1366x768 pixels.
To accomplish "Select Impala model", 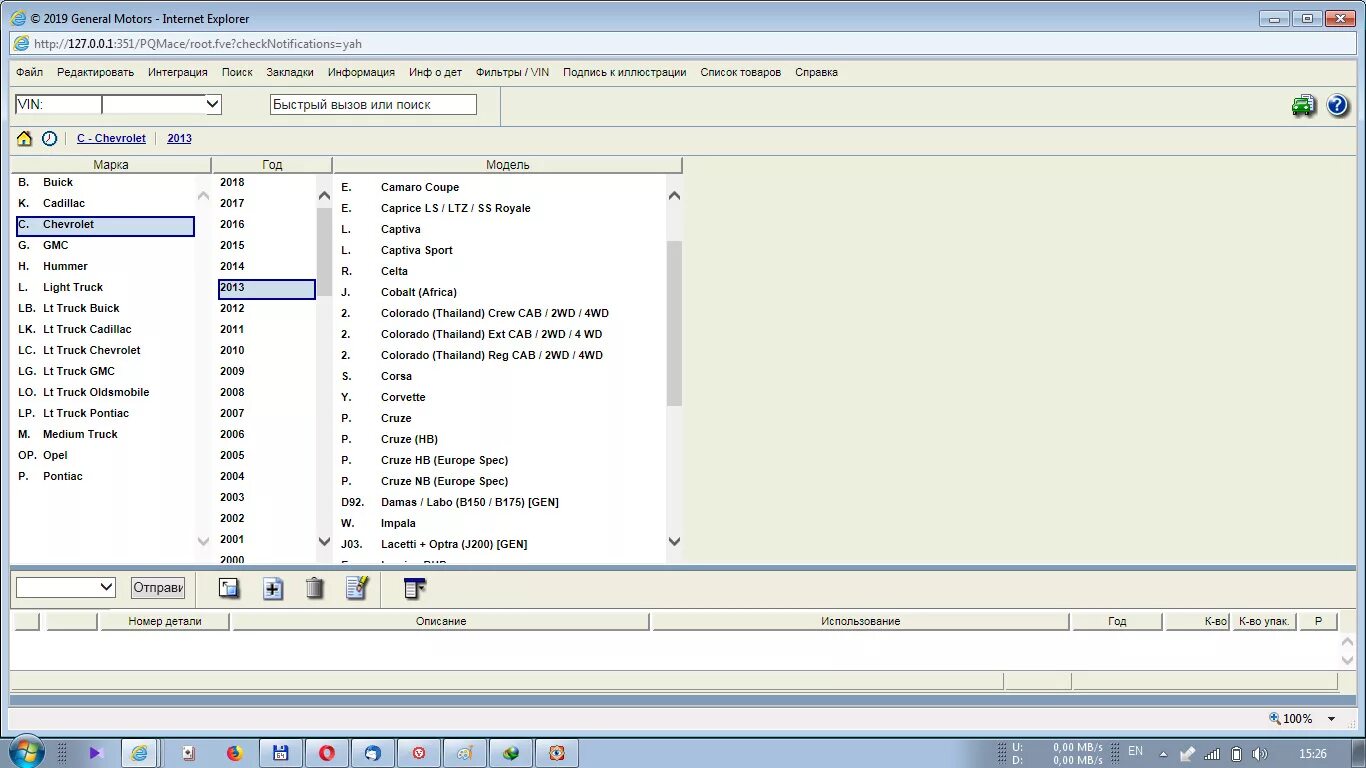I will click(398, 523).
